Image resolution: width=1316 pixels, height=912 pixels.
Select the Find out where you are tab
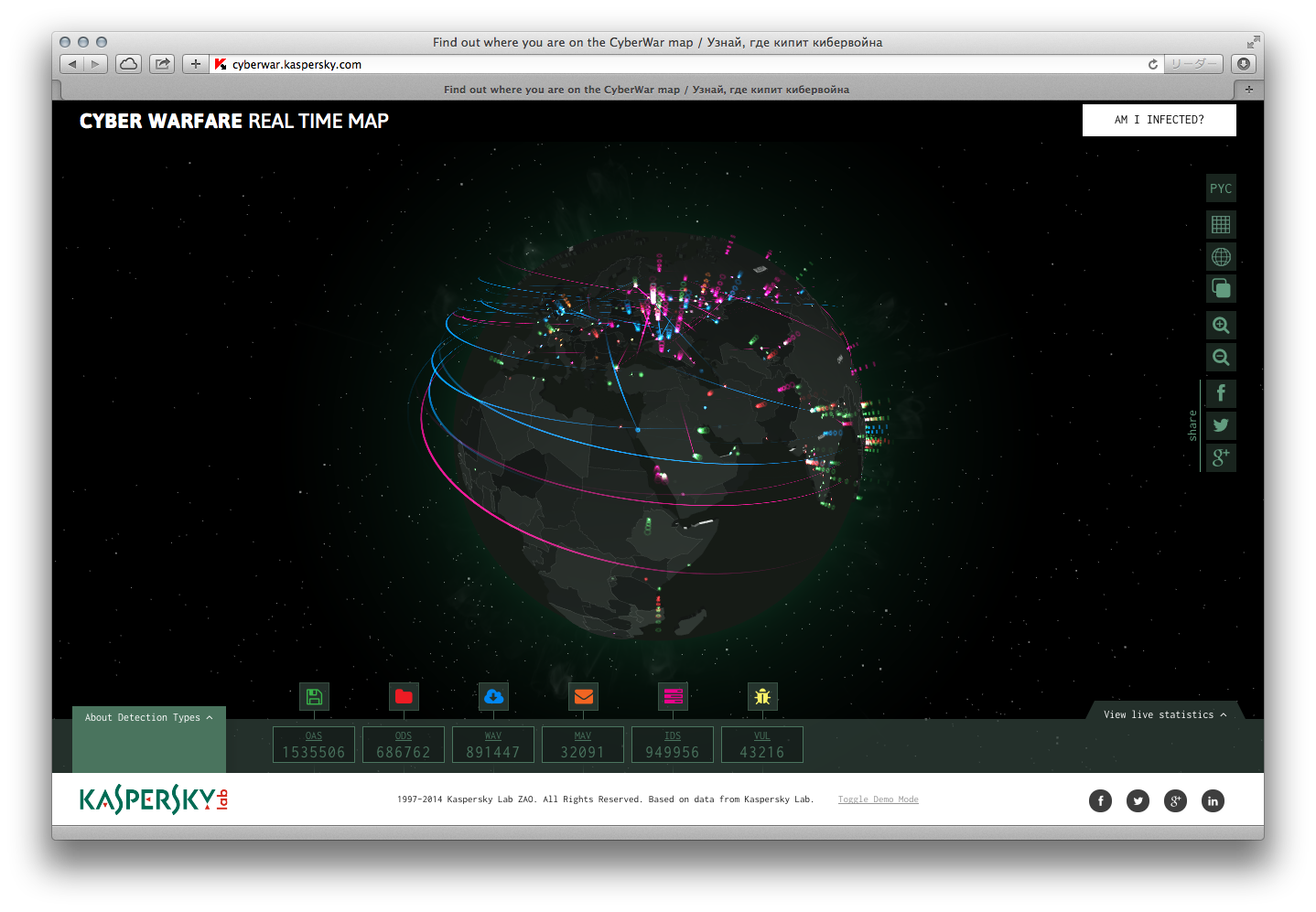[646, 90]
